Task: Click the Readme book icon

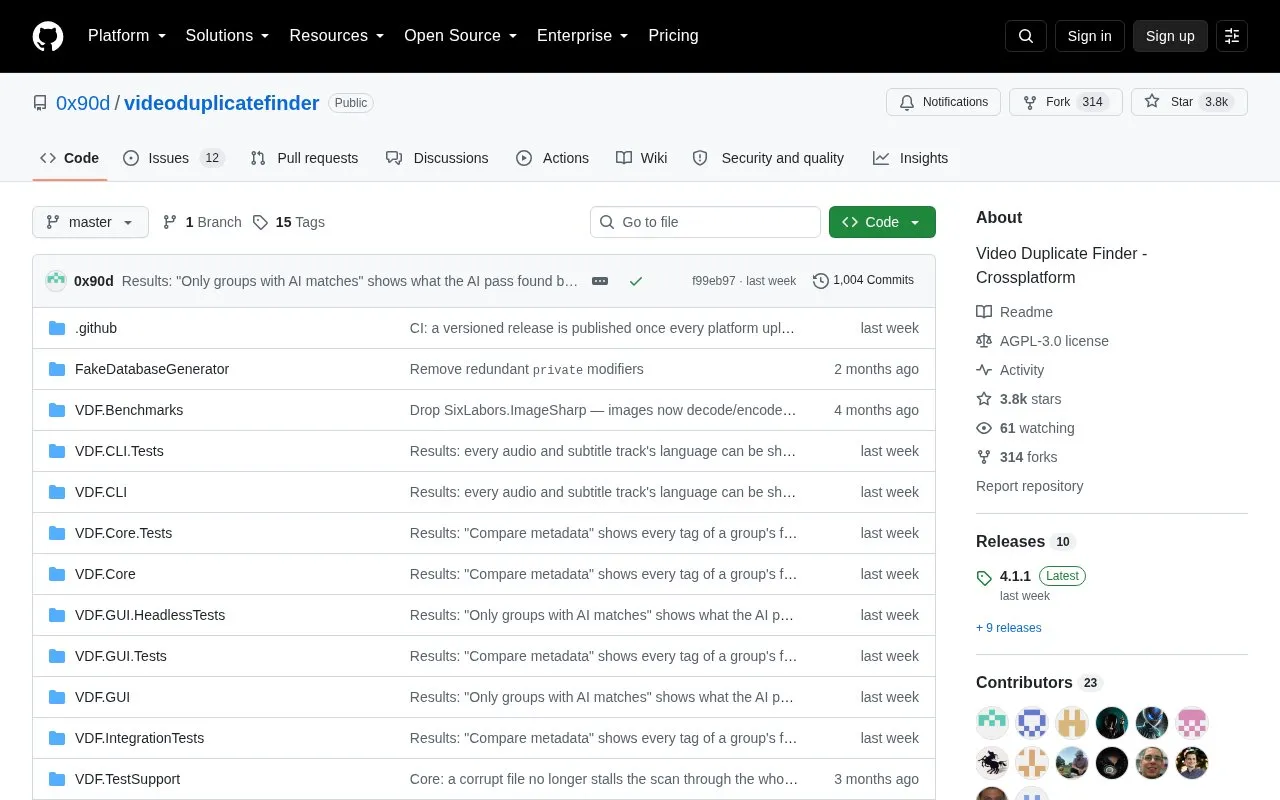Action: click(x=984, y=312)
